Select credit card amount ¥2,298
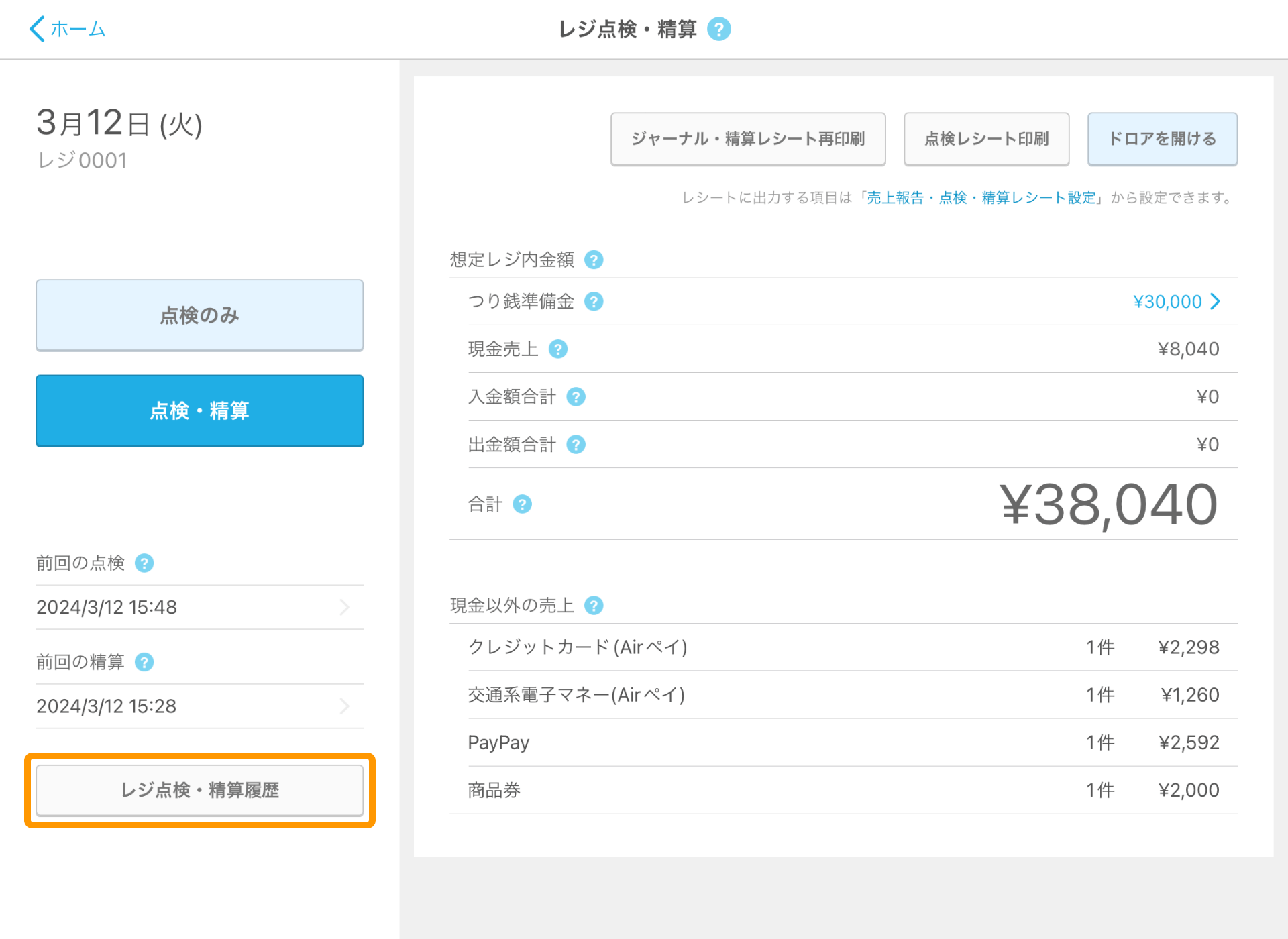 (1189, 647)
